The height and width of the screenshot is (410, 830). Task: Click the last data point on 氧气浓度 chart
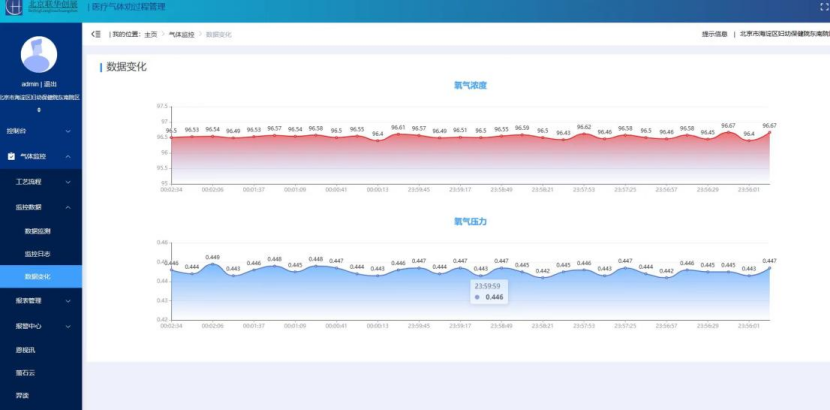pyautogui.click(x=769, y=132)
